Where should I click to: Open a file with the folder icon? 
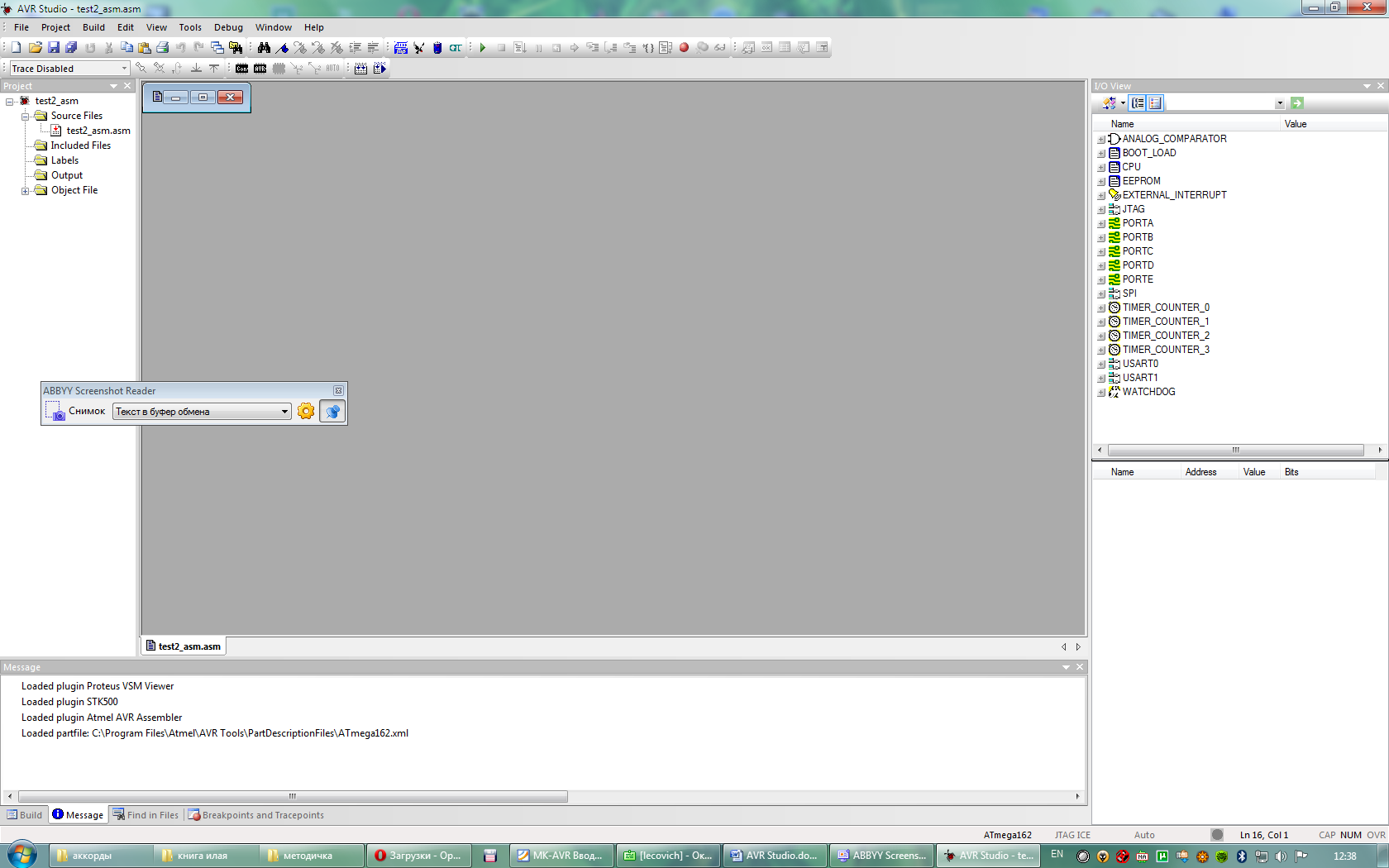pyautogui.click(x=35, y=48)
